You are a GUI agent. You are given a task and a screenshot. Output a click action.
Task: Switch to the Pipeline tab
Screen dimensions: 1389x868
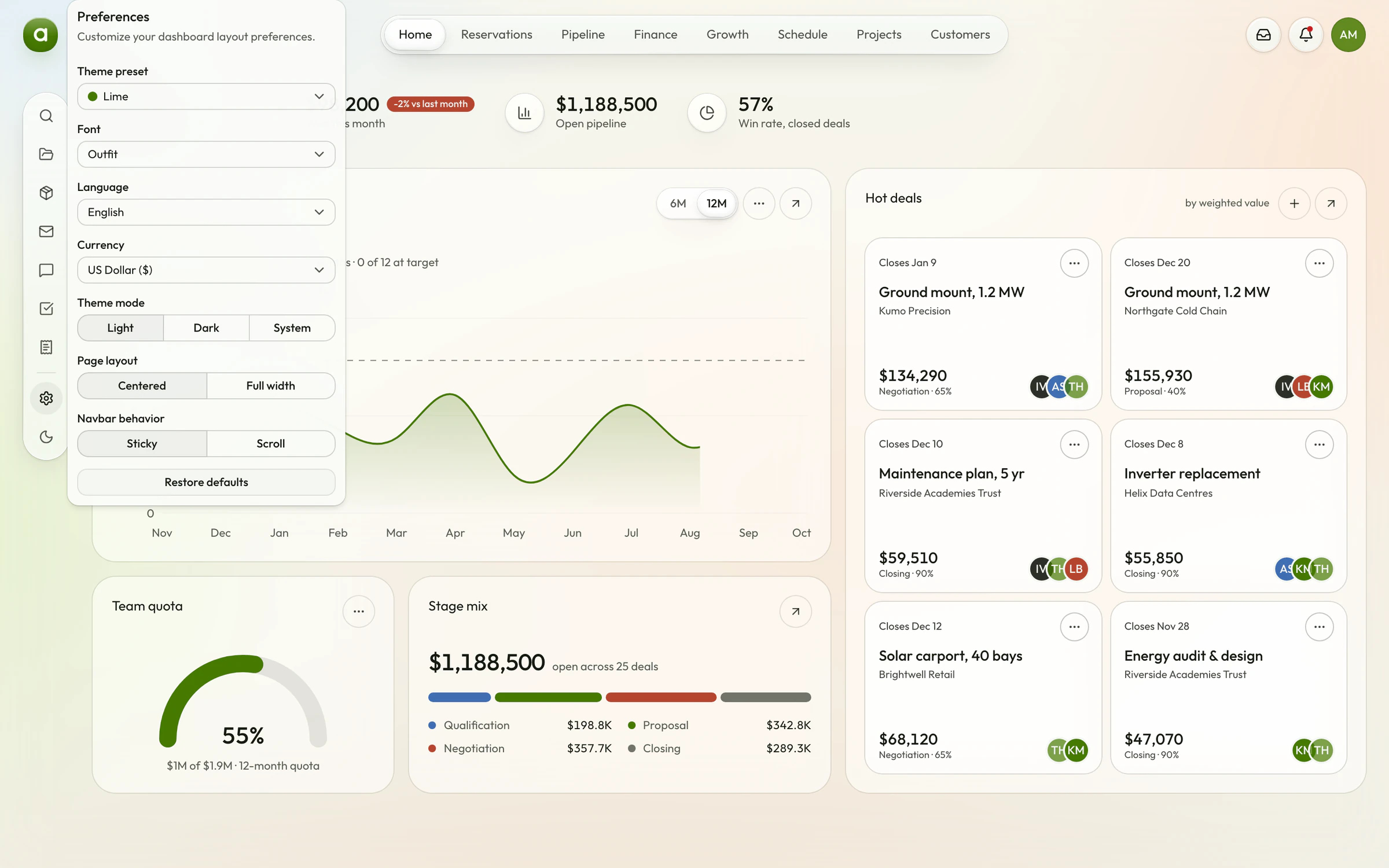point(583,35)
